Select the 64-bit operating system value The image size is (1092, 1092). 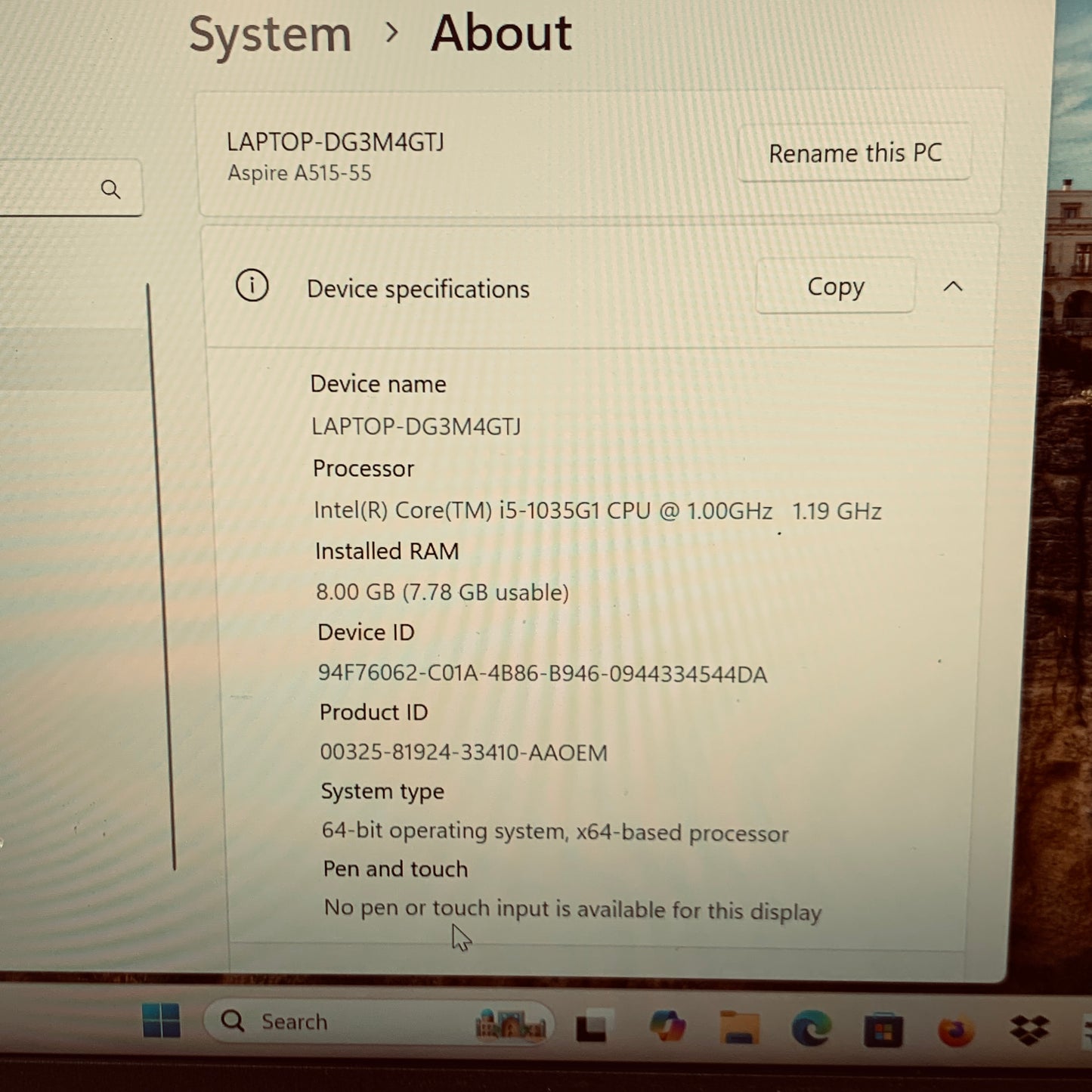[555, 831]
